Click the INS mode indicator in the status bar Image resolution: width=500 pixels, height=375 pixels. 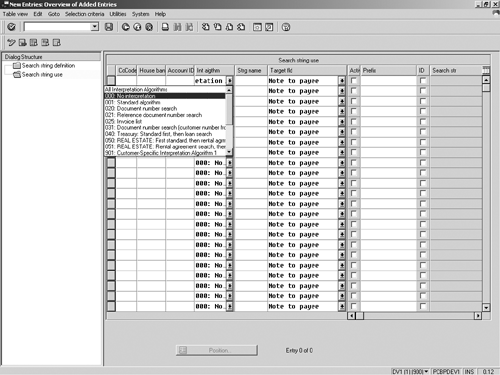(470, 371)
